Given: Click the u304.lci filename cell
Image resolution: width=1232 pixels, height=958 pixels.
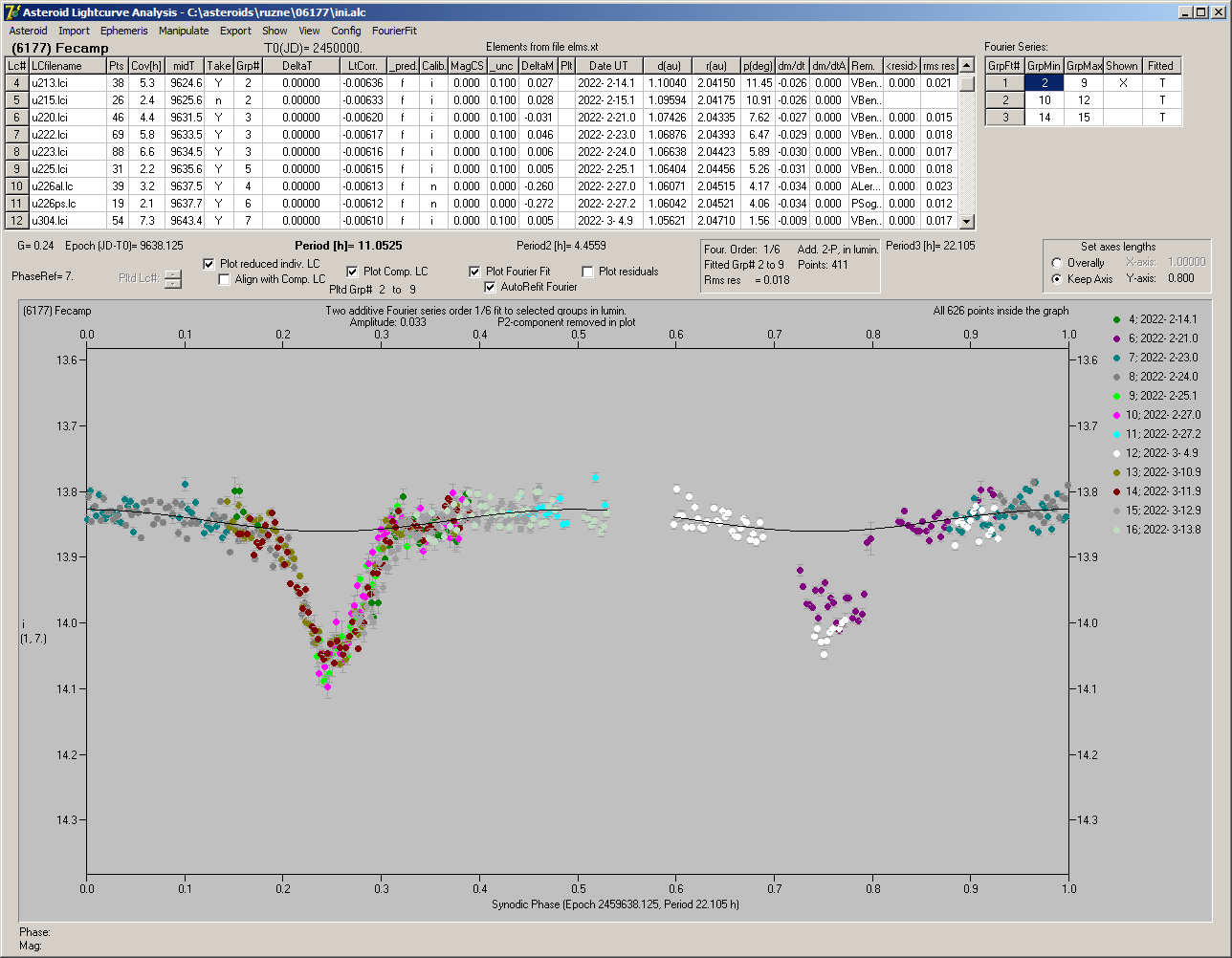Looking at the screenshot, I should click(x=66, y=221).
